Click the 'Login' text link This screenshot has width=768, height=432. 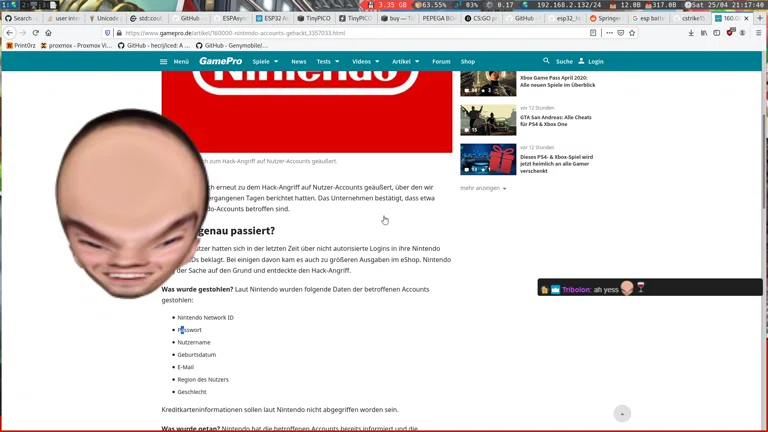pos(596,62)
